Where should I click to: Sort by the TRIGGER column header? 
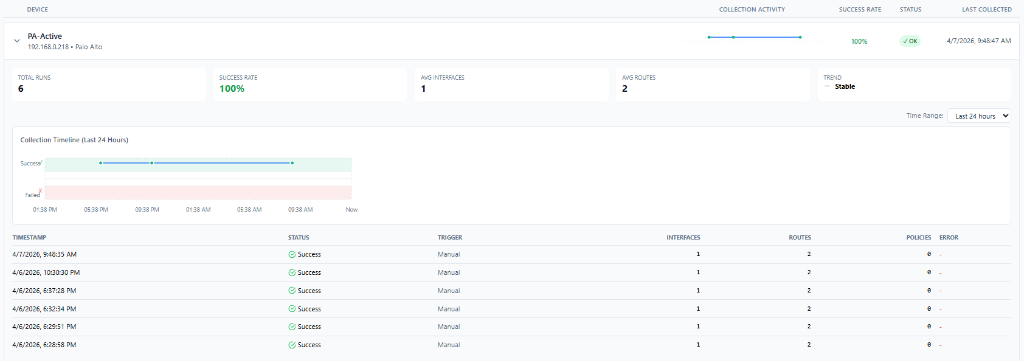(x=450, y=237)
